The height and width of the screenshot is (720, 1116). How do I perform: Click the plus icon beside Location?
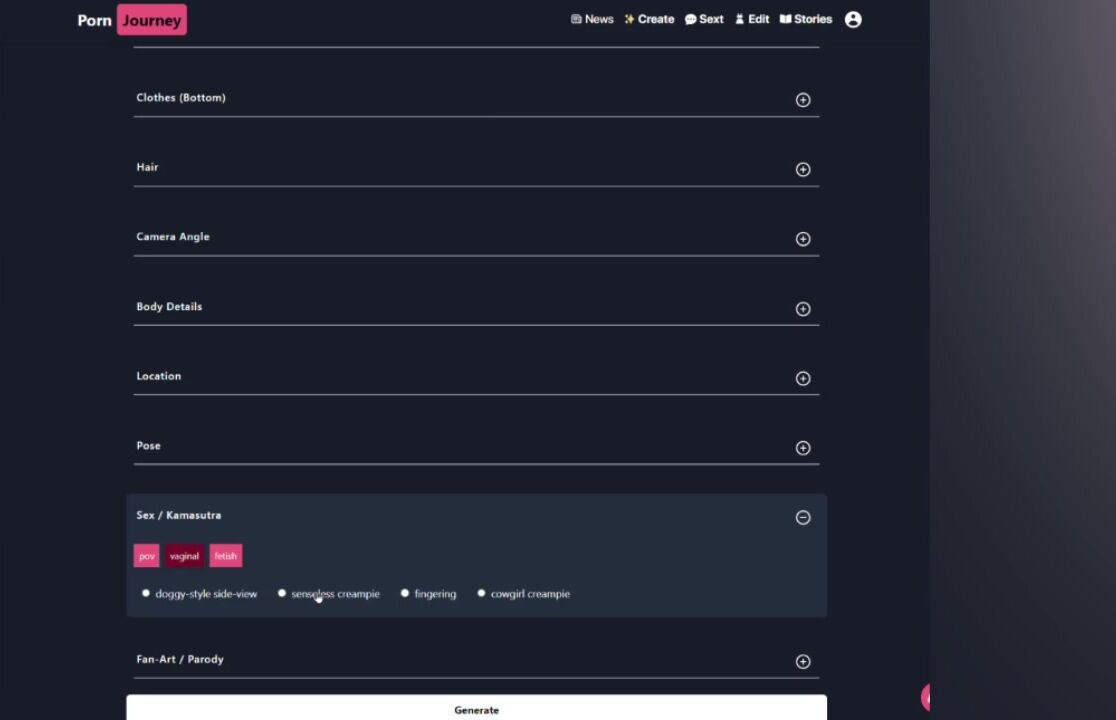point(802,379)
